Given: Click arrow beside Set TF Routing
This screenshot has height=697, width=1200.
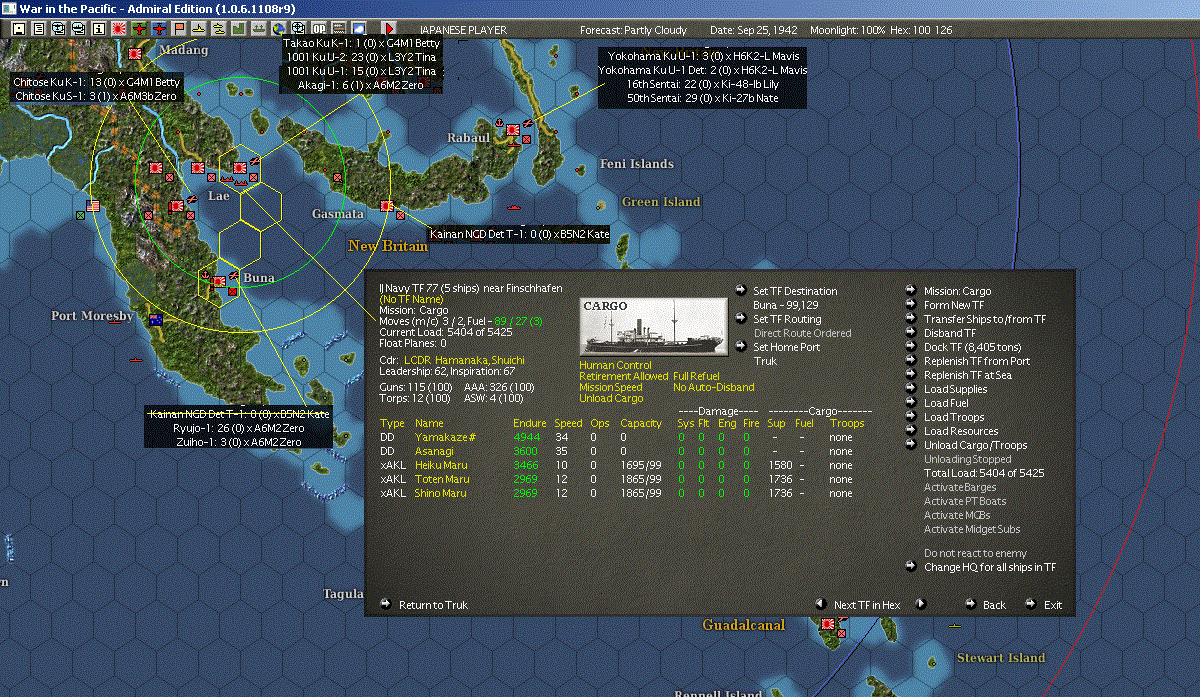Looking at the screenshot, I should [741, 319].
